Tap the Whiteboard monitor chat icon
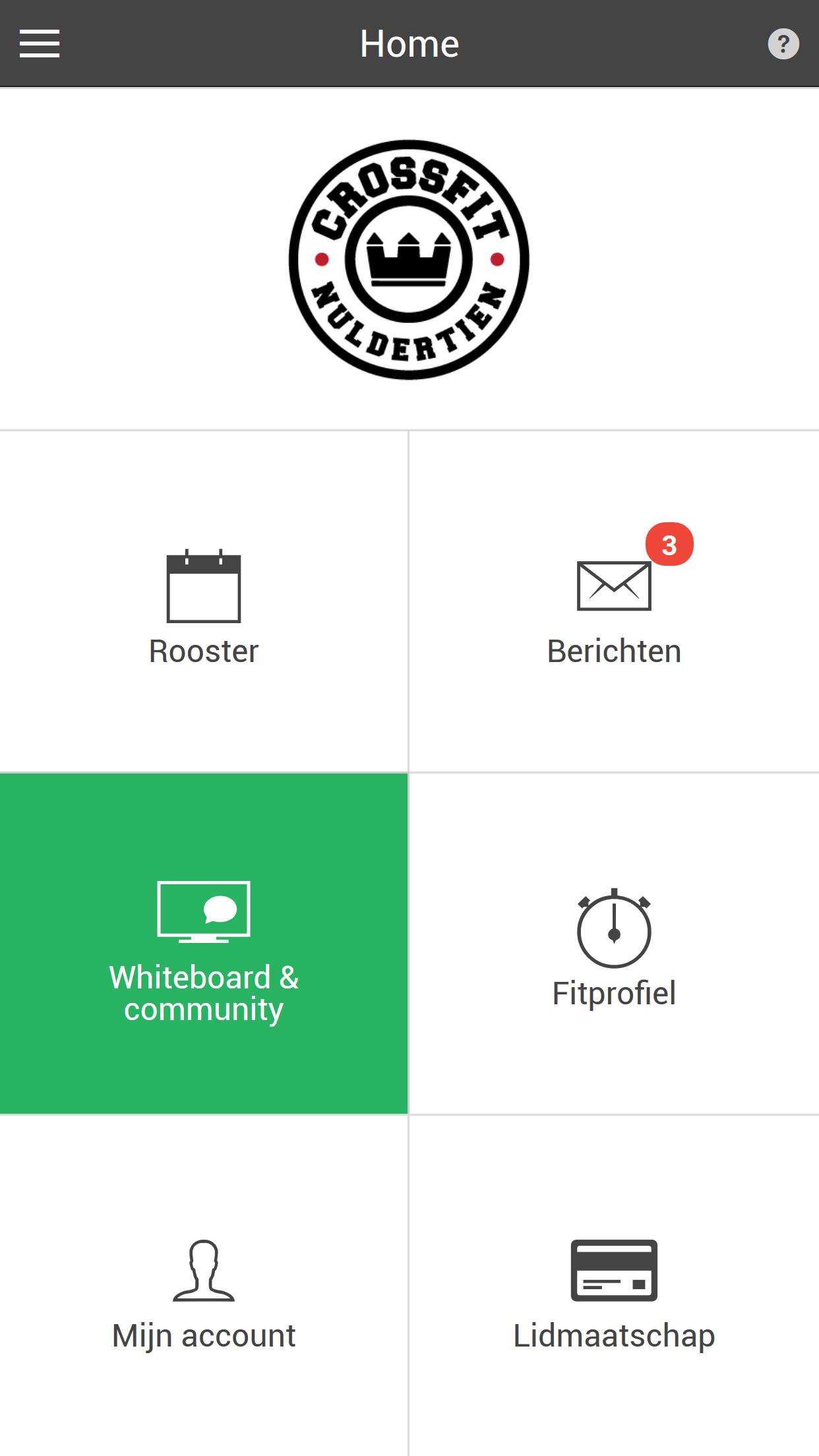The width and height of the screenshot is (819, 1456). (204, 912)
